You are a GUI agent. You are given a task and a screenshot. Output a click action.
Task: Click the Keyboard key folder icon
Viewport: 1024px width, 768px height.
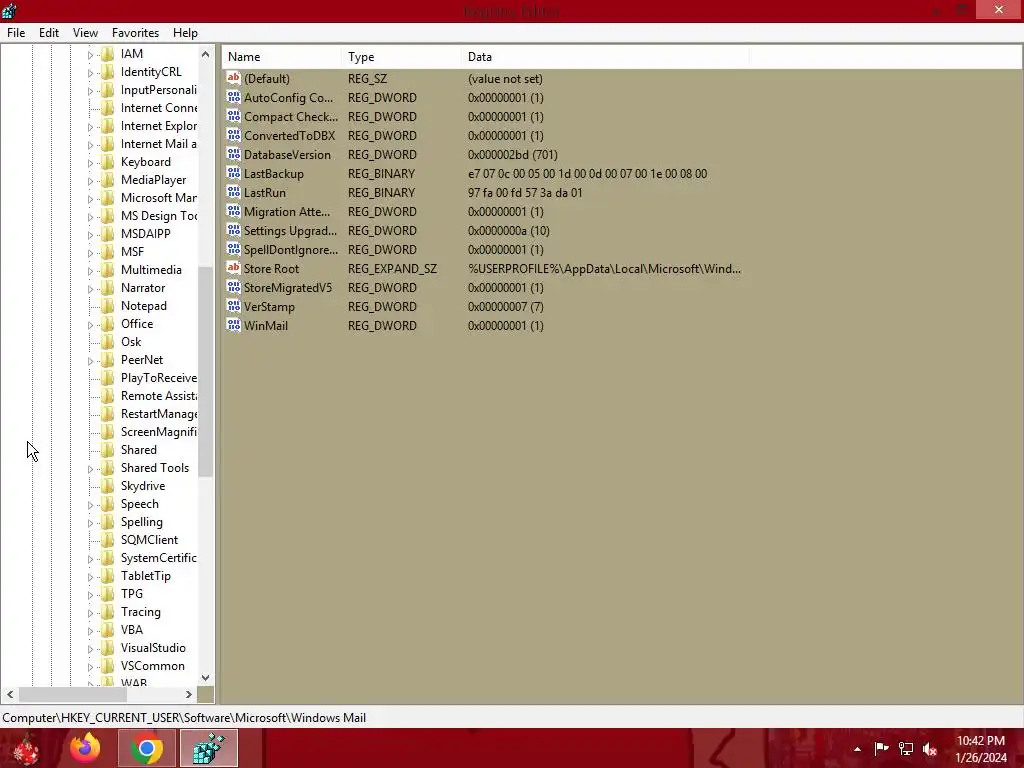[x=108, y=162]
